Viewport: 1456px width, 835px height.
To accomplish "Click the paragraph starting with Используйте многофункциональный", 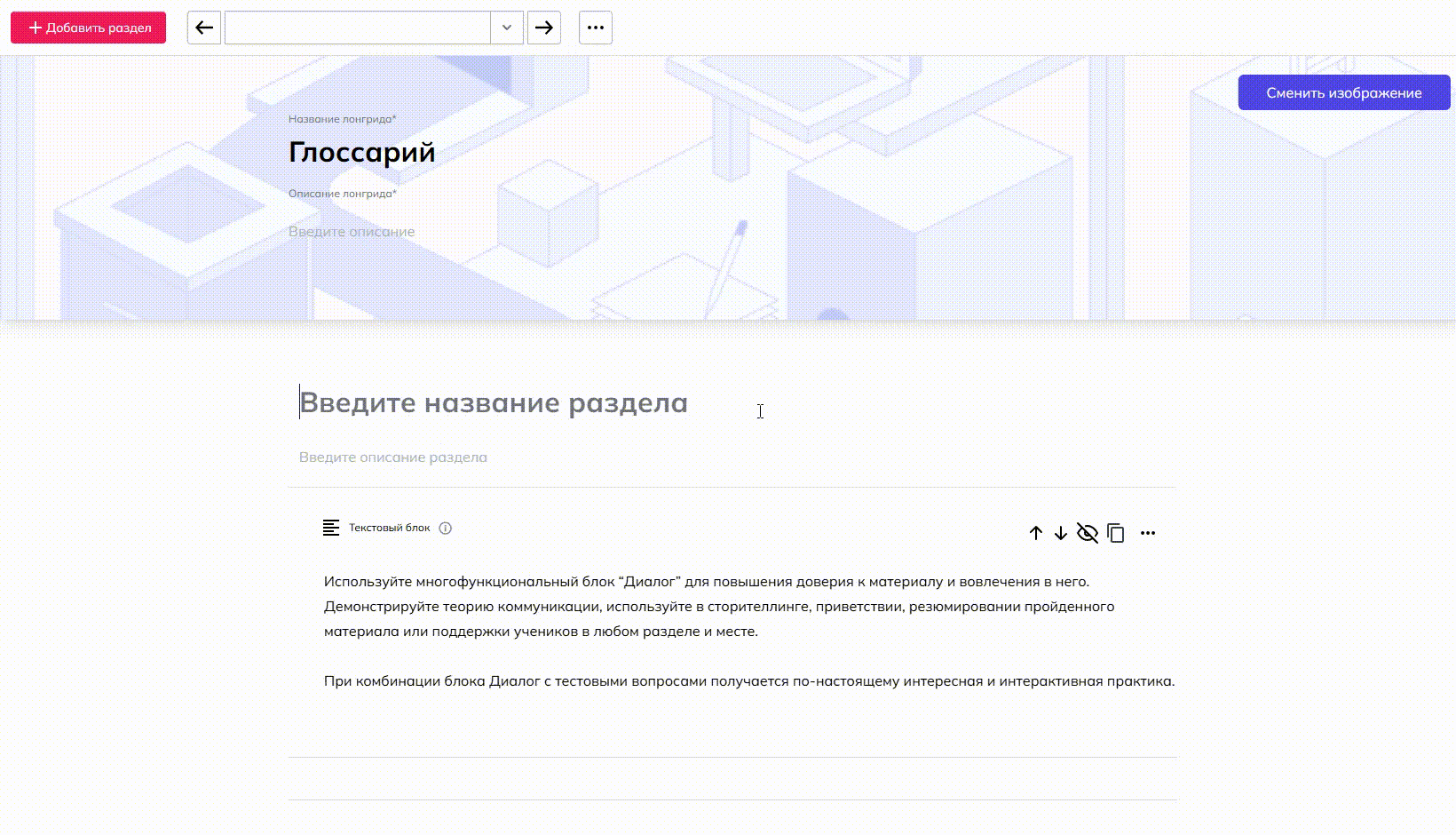I will pos(706,607).
